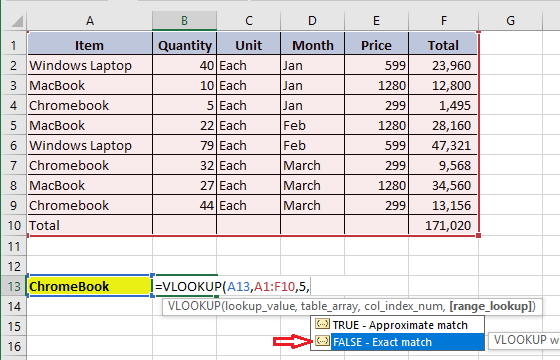Select row 13 header
The width and height of the screenshot is (560, 360).
click(x=14, y=286)
